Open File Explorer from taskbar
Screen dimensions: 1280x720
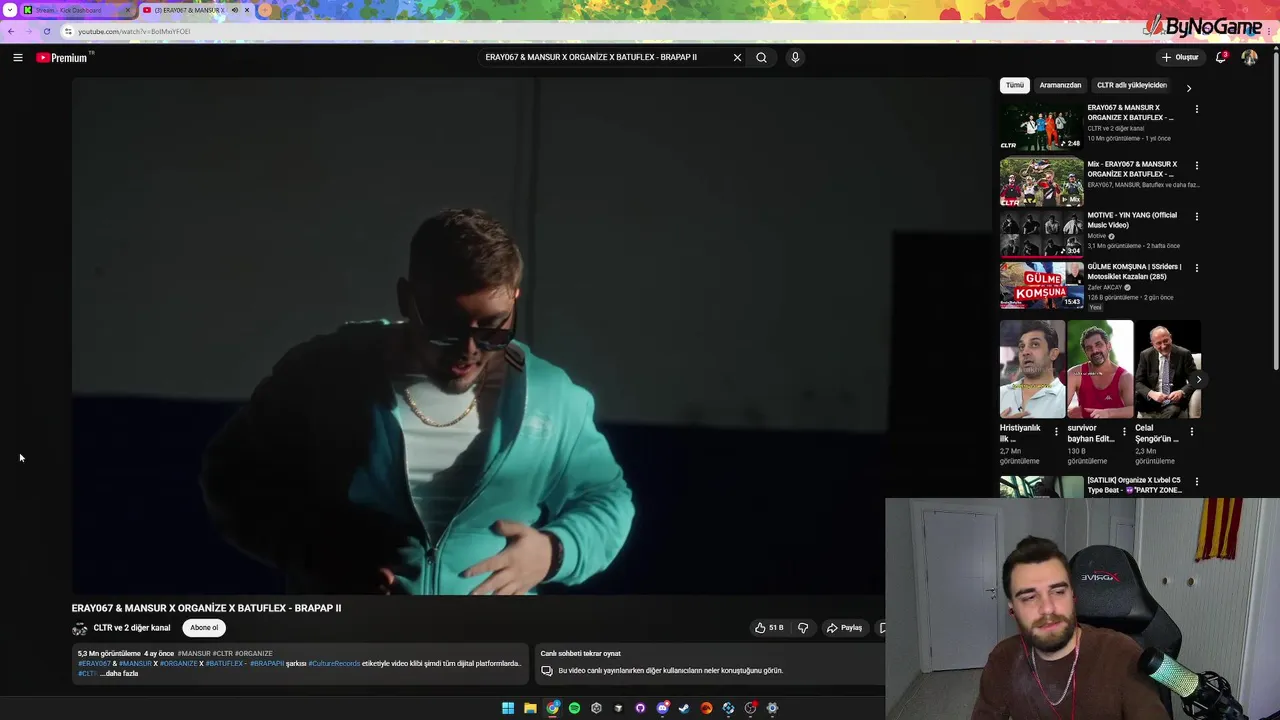point(530,708)
